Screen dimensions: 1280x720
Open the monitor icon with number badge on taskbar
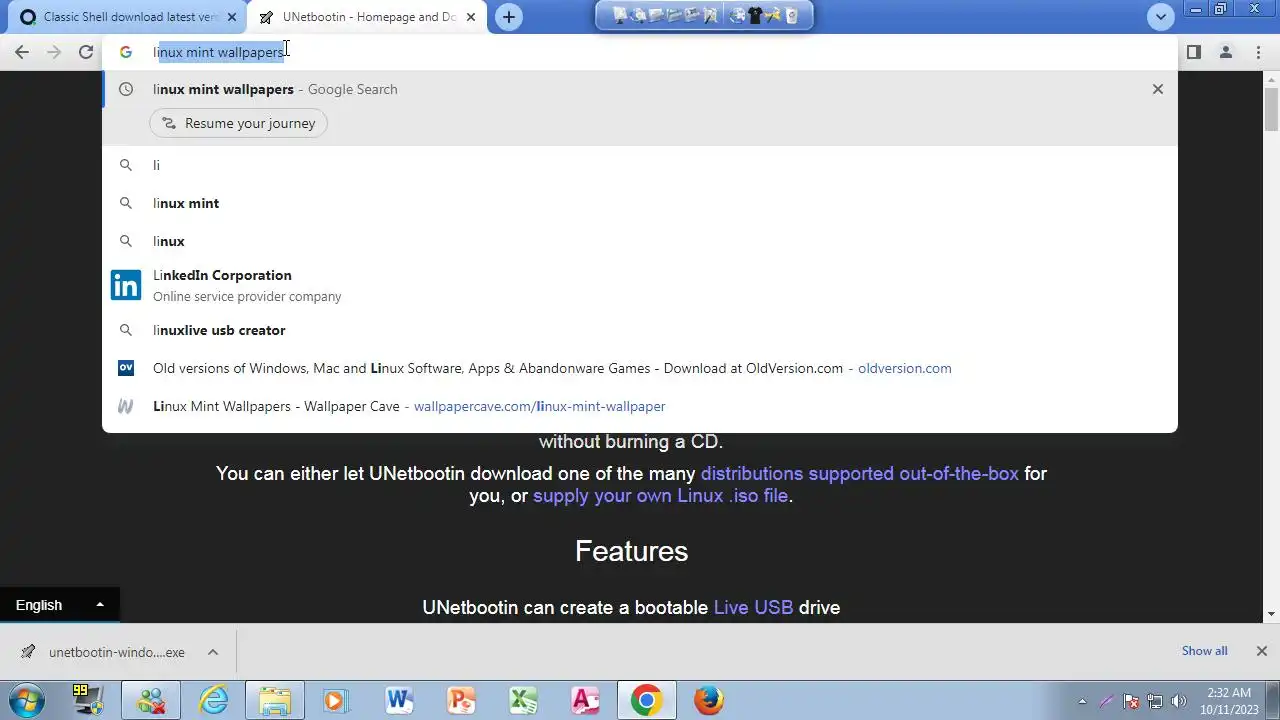click(x=89, y=700)
